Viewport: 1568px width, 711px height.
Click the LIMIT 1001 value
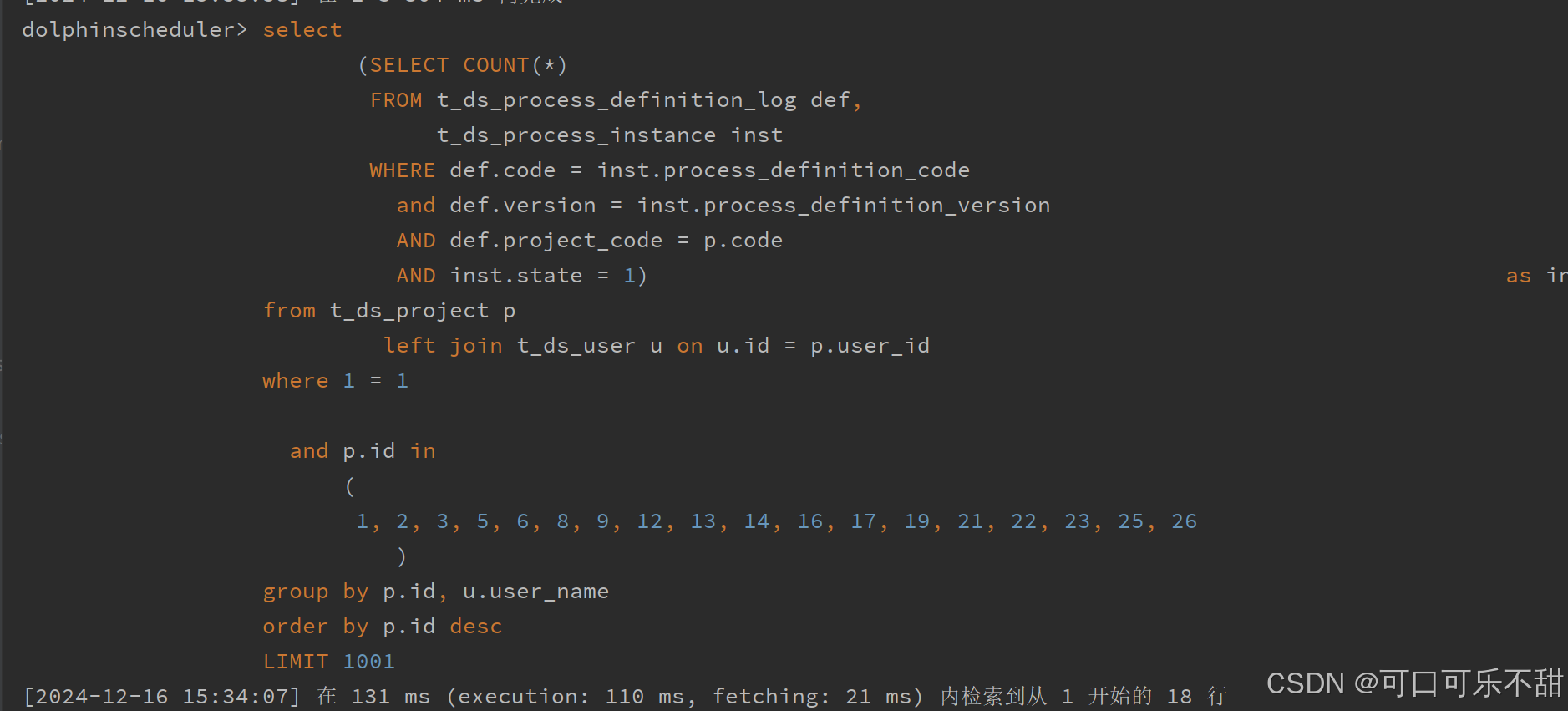(368, 662)
